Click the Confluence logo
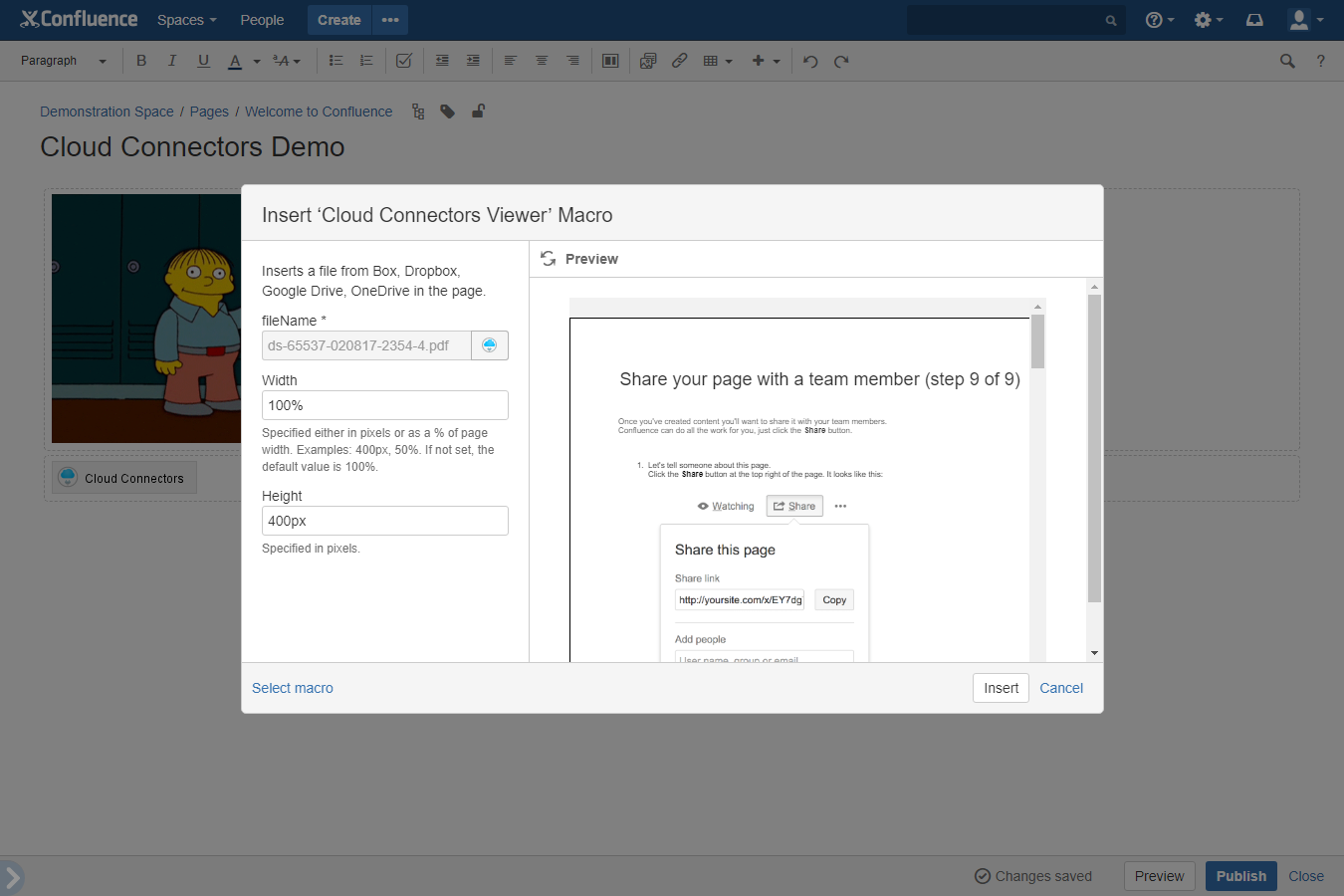Screen dimensions: 1344x896 tap(79, 19)
